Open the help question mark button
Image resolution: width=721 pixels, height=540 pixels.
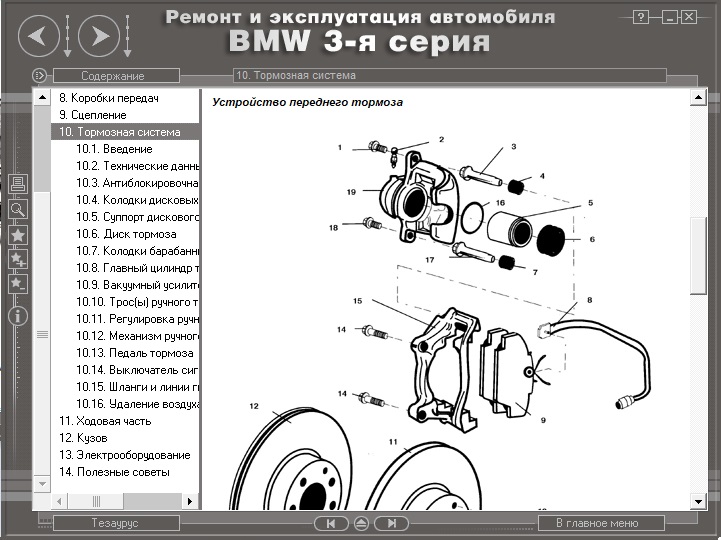coord(641,17)
